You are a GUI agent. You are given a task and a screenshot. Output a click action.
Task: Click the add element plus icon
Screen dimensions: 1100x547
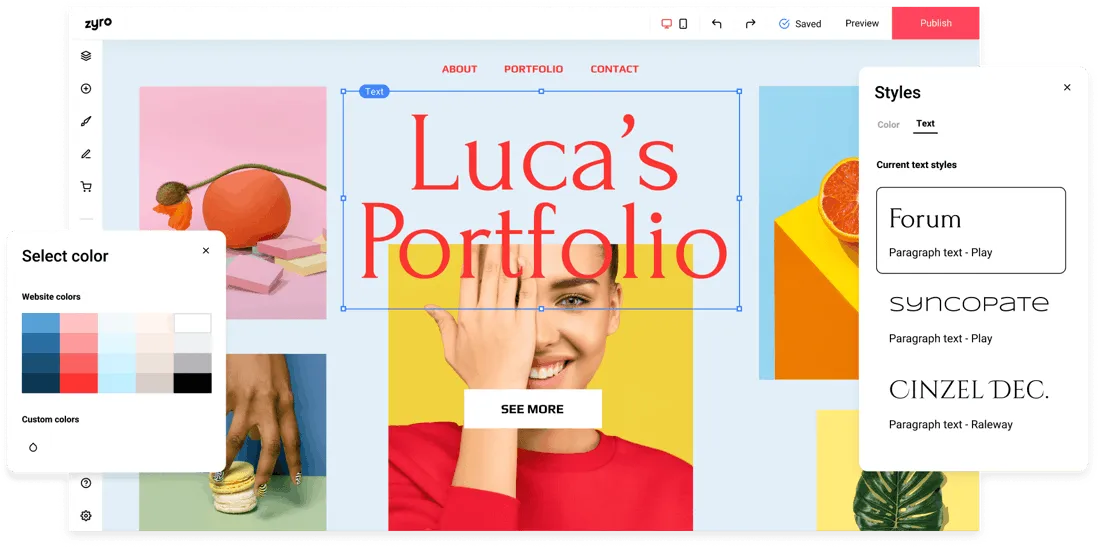click(x=86, y=89)
